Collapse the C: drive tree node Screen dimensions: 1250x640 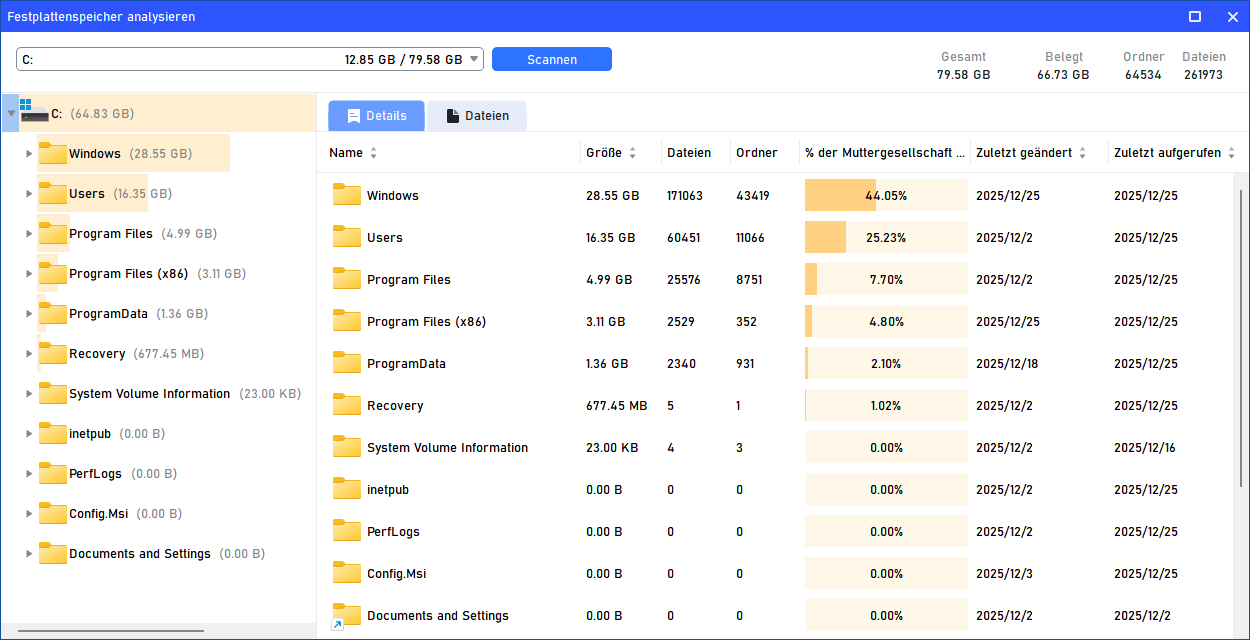(x=11, y=114)
